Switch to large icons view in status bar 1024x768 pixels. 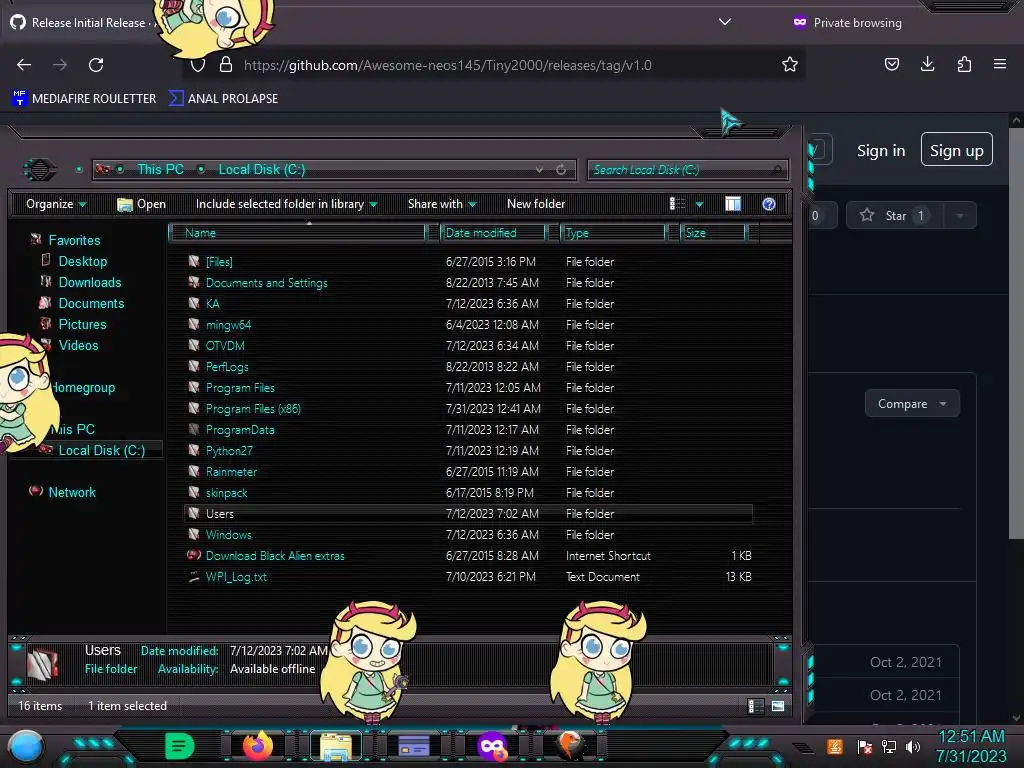(777, 706)
